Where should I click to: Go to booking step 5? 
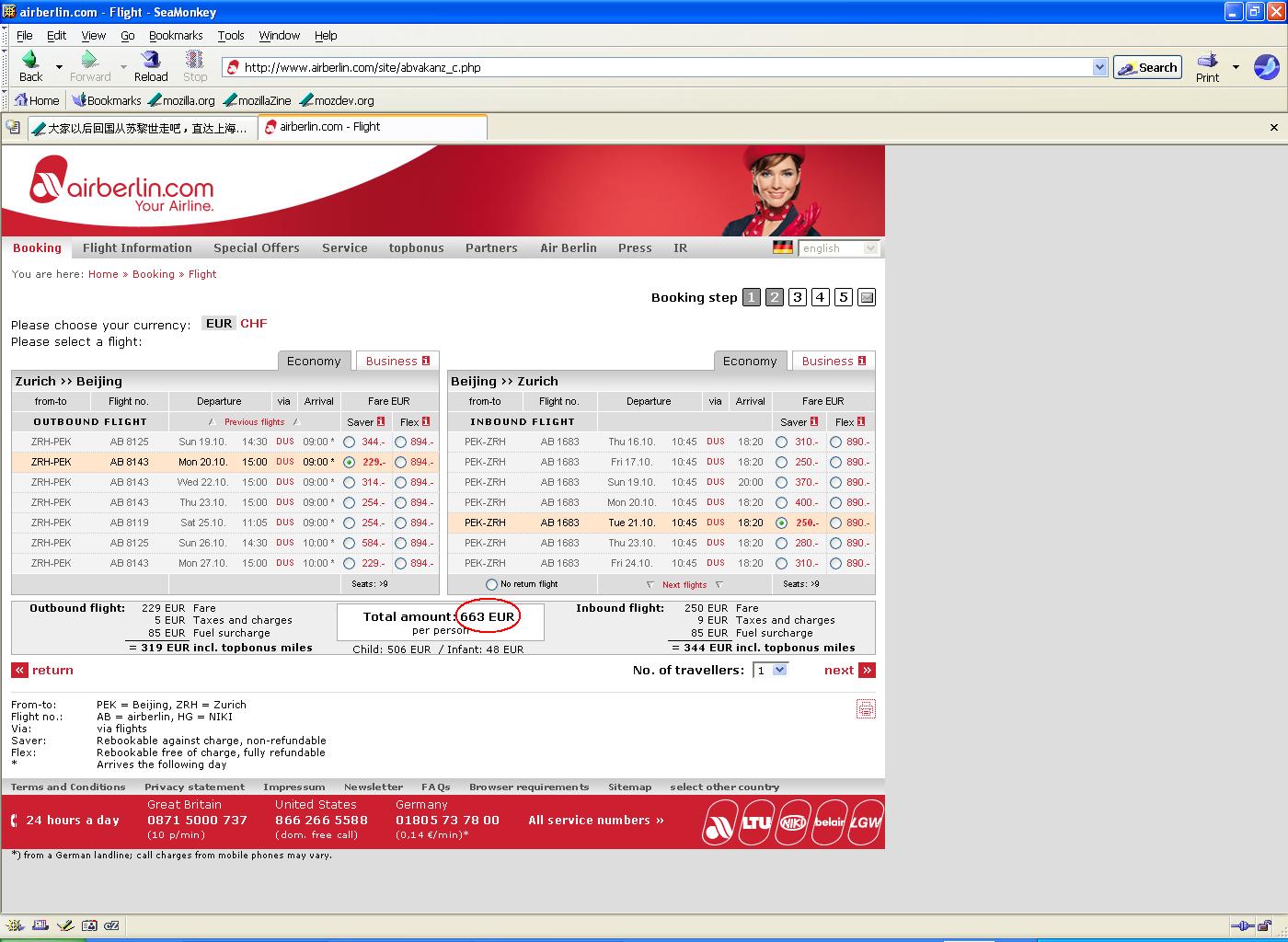point(844,297)
